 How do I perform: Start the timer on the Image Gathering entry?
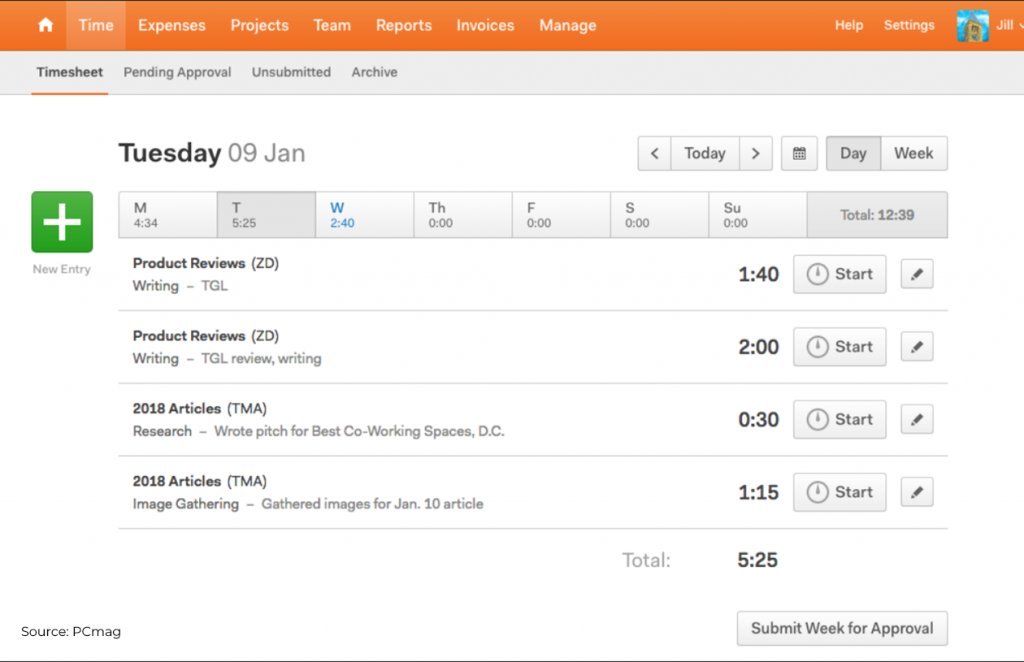point(839,491)
